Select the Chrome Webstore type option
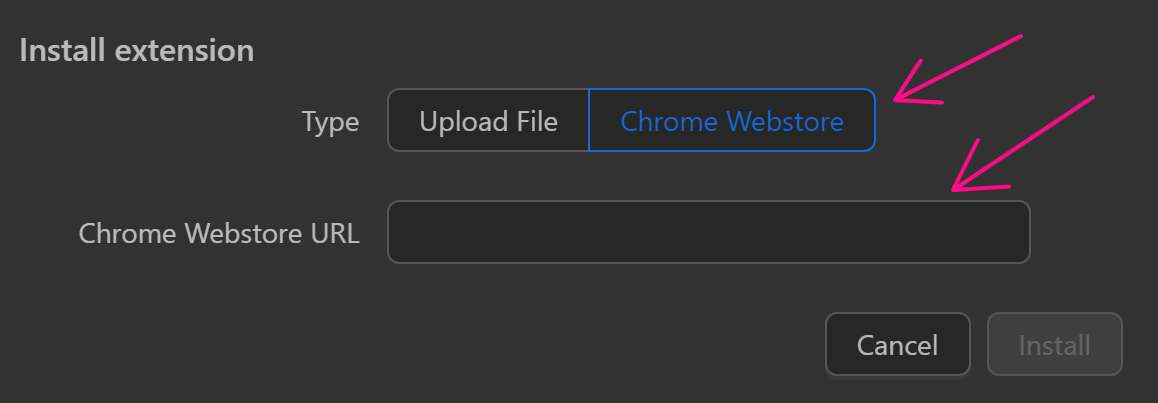 coord(732,121)
